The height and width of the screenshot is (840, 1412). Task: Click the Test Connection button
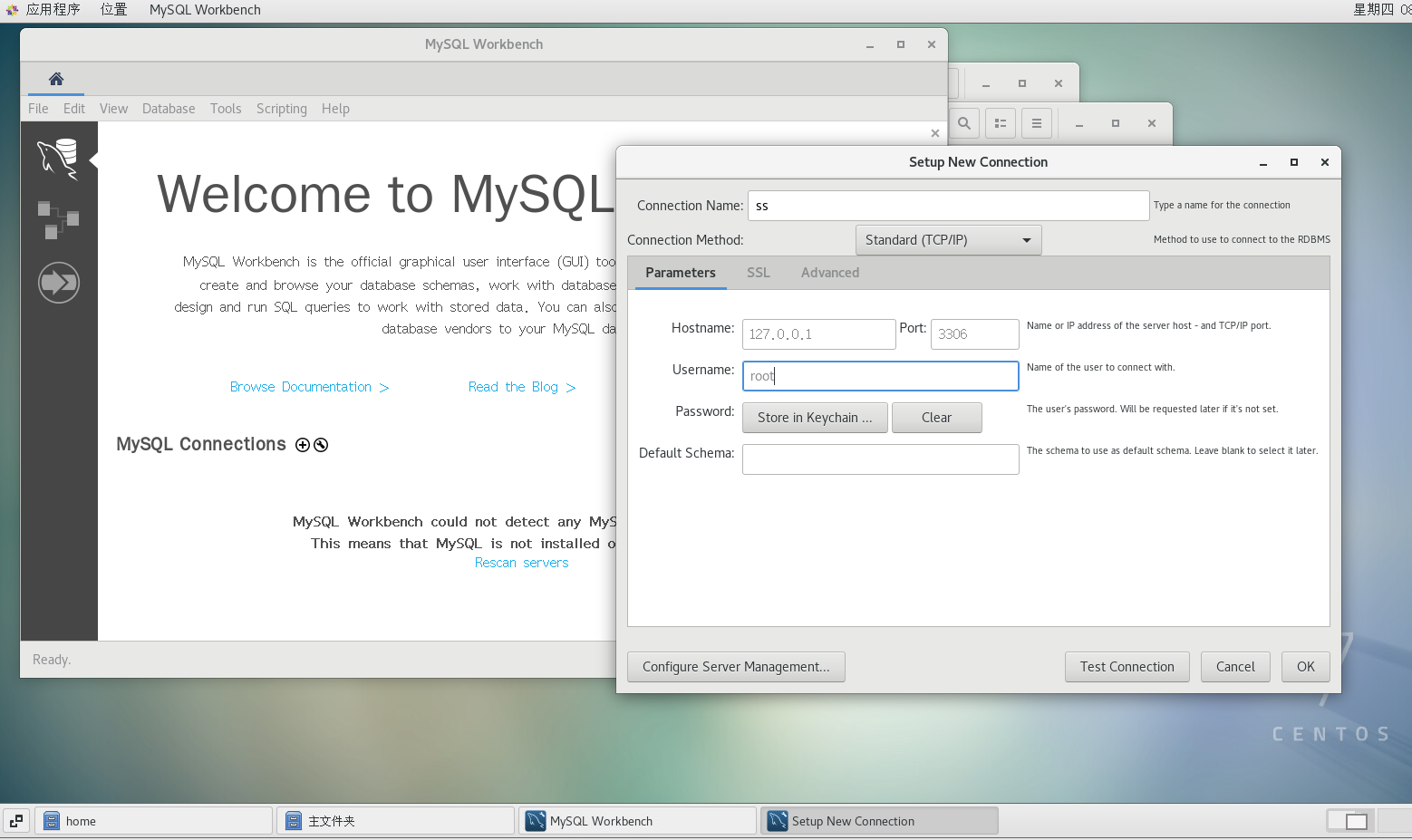point(1127,666)
